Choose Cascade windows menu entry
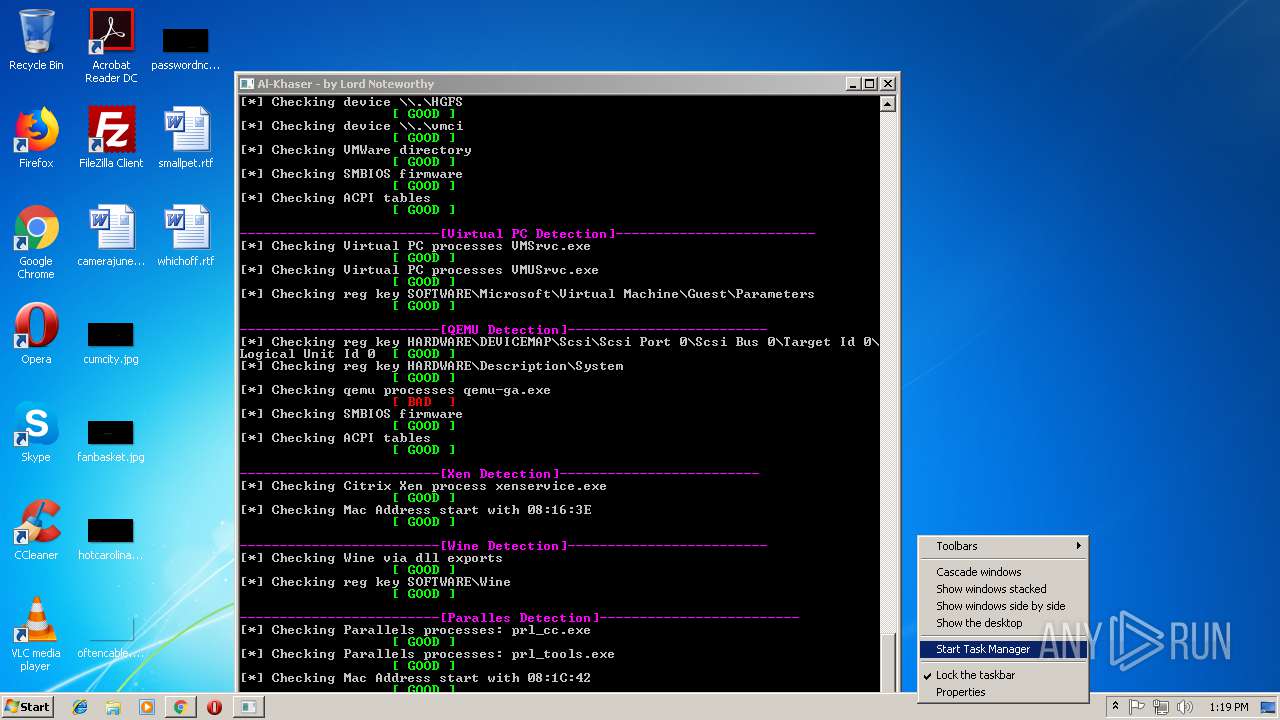 pyautogui.click(x=1003, y=572)
